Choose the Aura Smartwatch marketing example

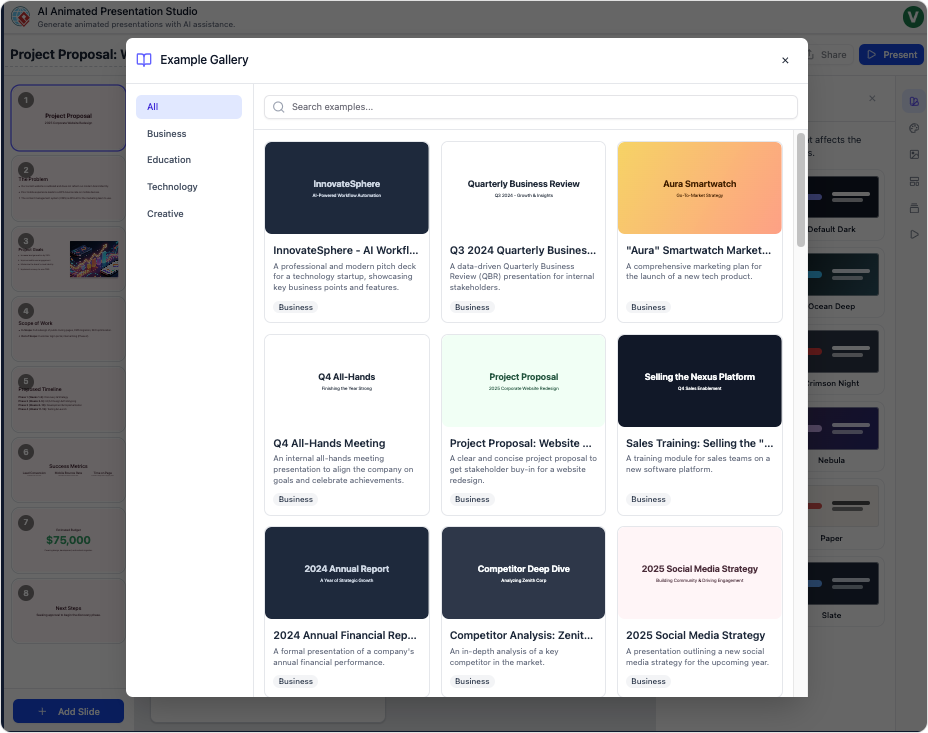(x=699, y=231)
